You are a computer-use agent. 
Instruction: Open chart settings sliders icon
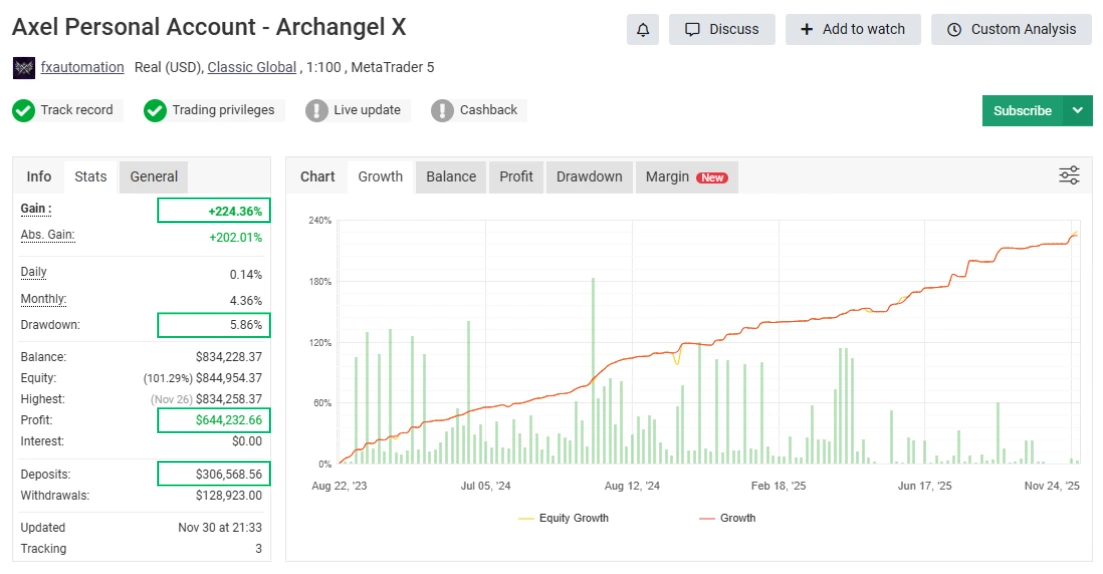1069,176
